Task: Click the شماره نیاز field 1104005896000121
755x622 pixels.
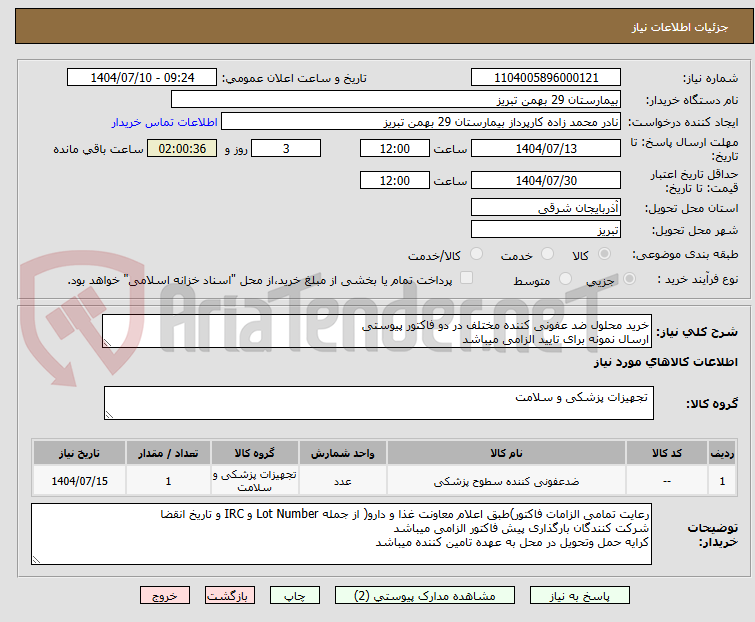Action: pyautogui.click(x=546, y=78)
